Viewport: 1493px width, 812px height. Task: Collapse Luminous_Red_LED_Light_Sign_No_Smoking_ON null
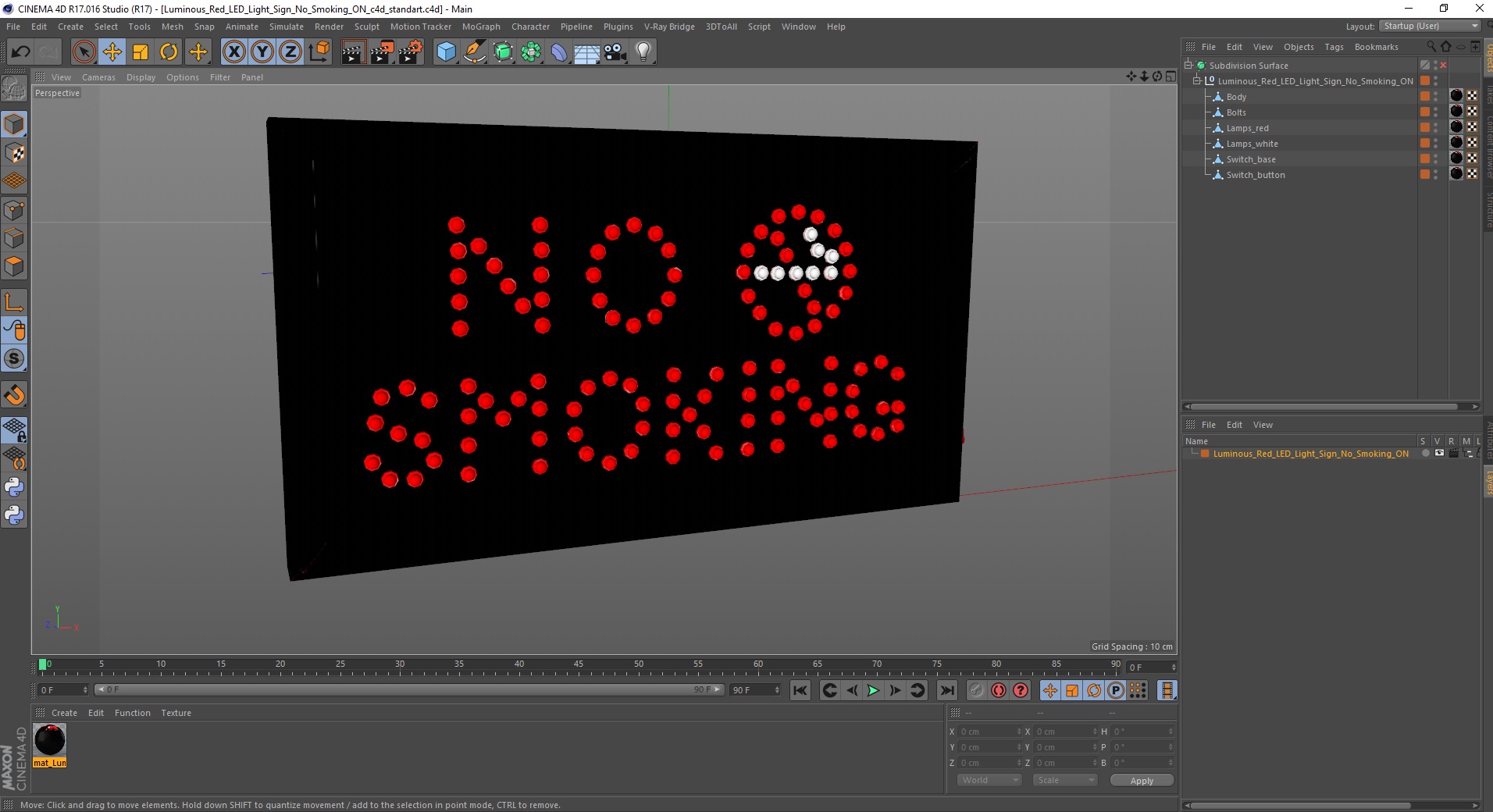click(1197, 81)
